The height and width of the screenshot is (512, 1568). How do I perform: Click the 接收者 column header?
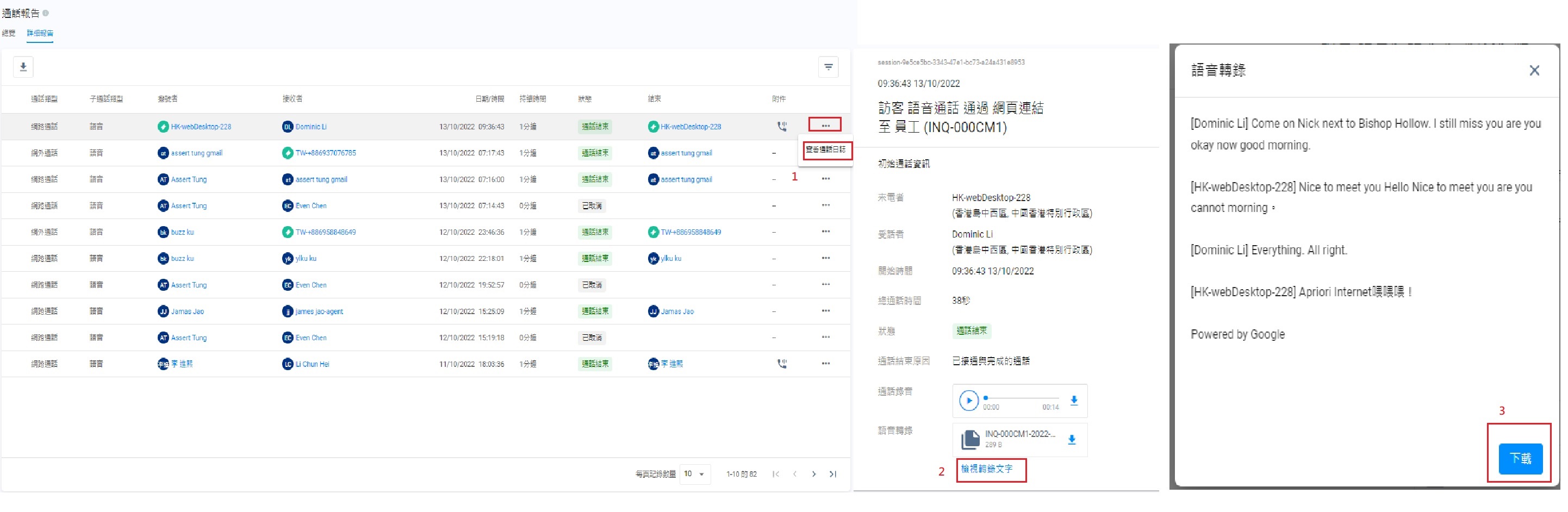coord(292,98)
